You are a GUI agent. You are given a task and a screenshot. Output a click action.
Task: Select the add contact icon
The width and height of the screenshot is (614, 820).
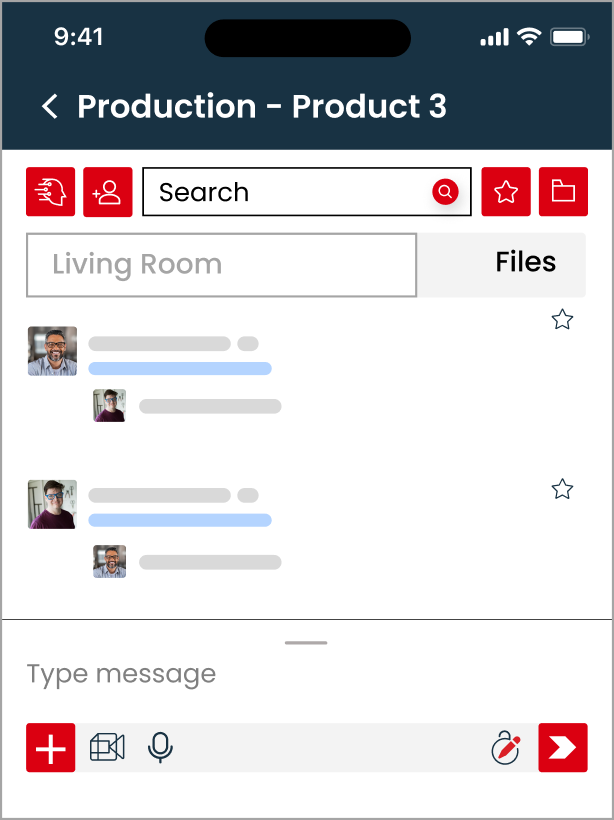click(108, 191)
